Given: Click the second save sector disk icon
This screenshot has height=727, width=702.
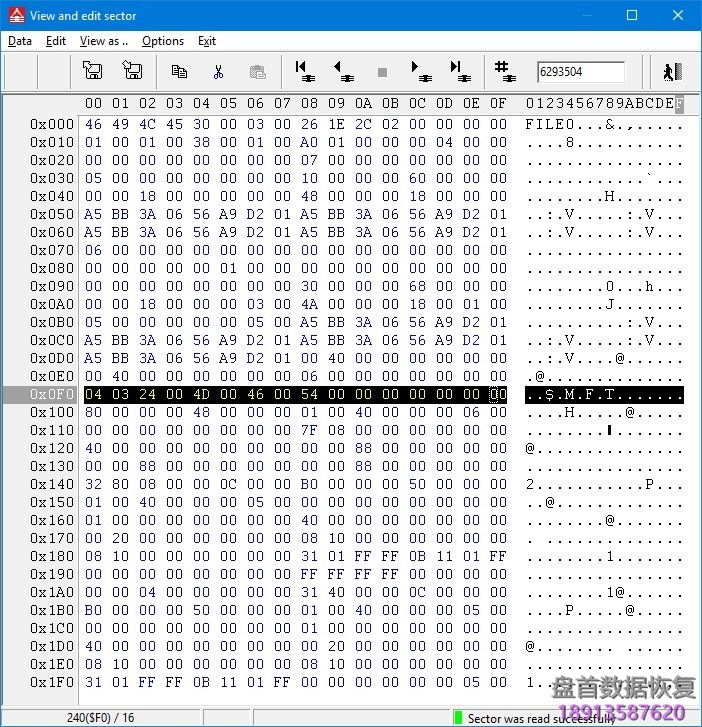Looking at the screenshot, I should pos(132,71).
